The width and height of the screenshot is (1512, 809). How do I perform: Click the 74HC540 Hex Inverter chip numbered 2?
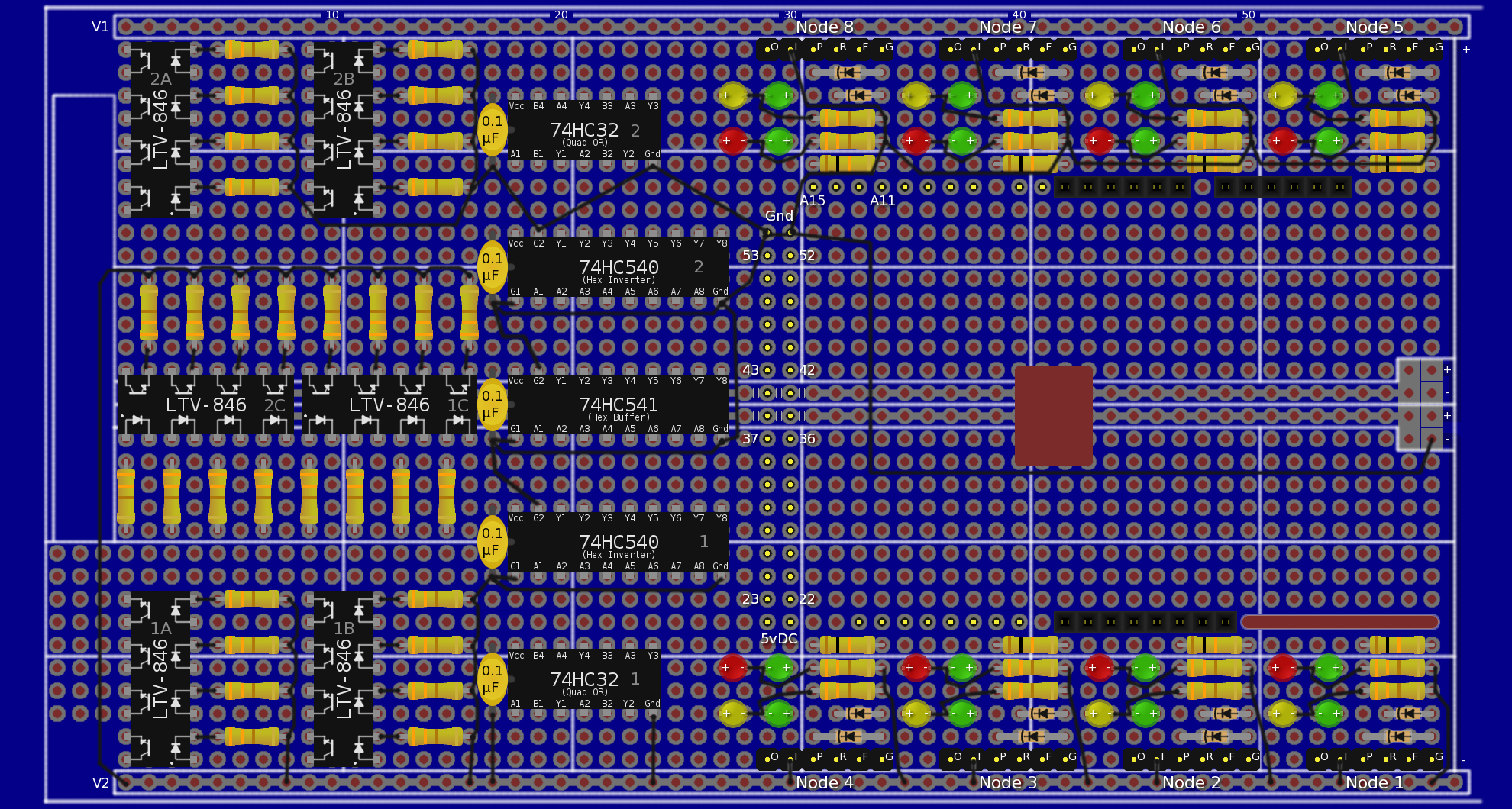click(618, 267)
